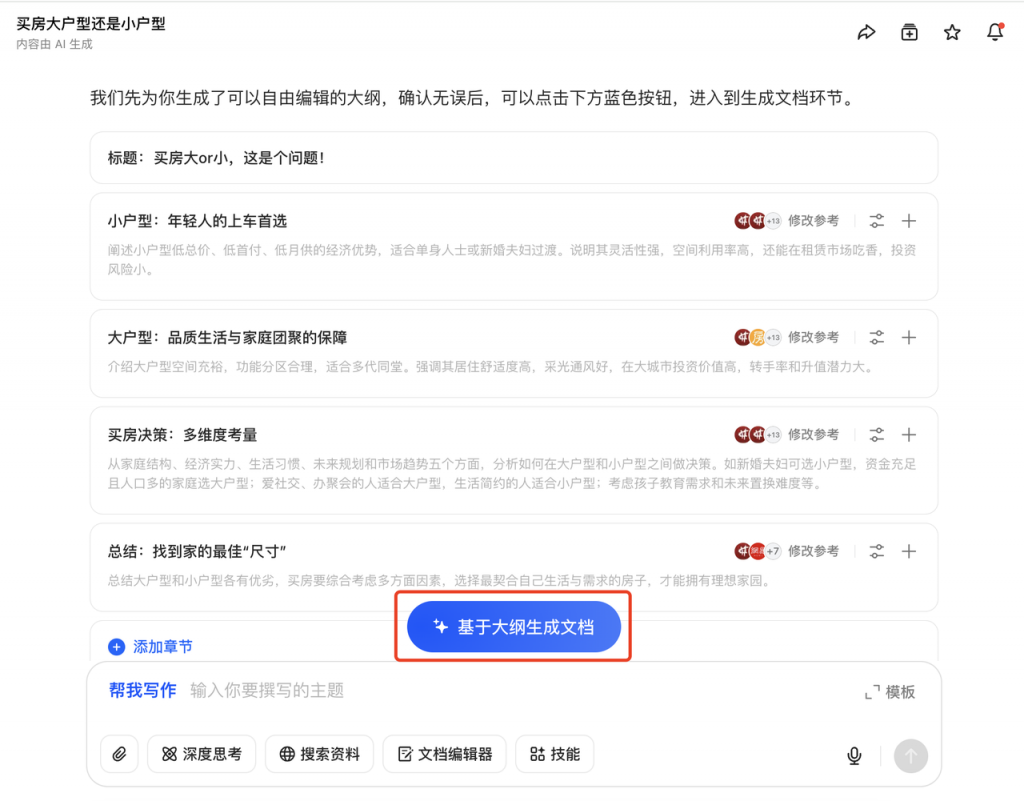Click 修改参考 for 小户型 section
This screenshot has width=1024, height=801.
point(813,221)
